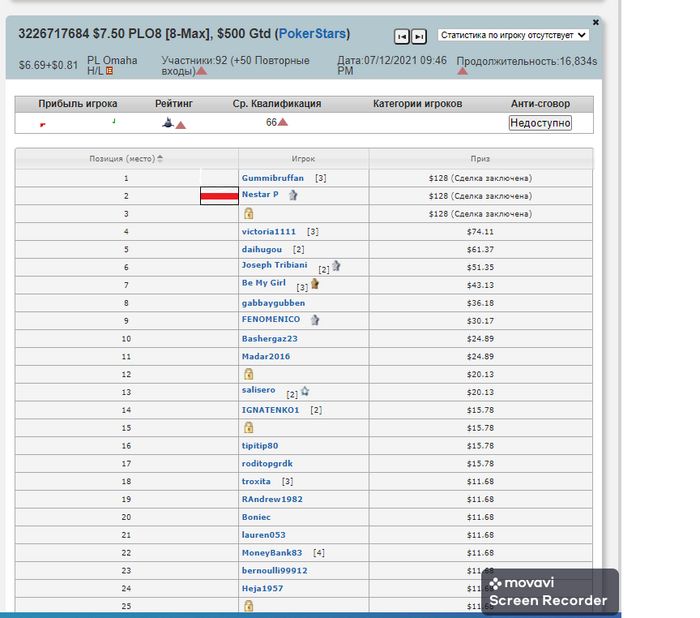Open IGNATENKO1 player profile
The image size is (700, 618).
[x=271, y=410]
